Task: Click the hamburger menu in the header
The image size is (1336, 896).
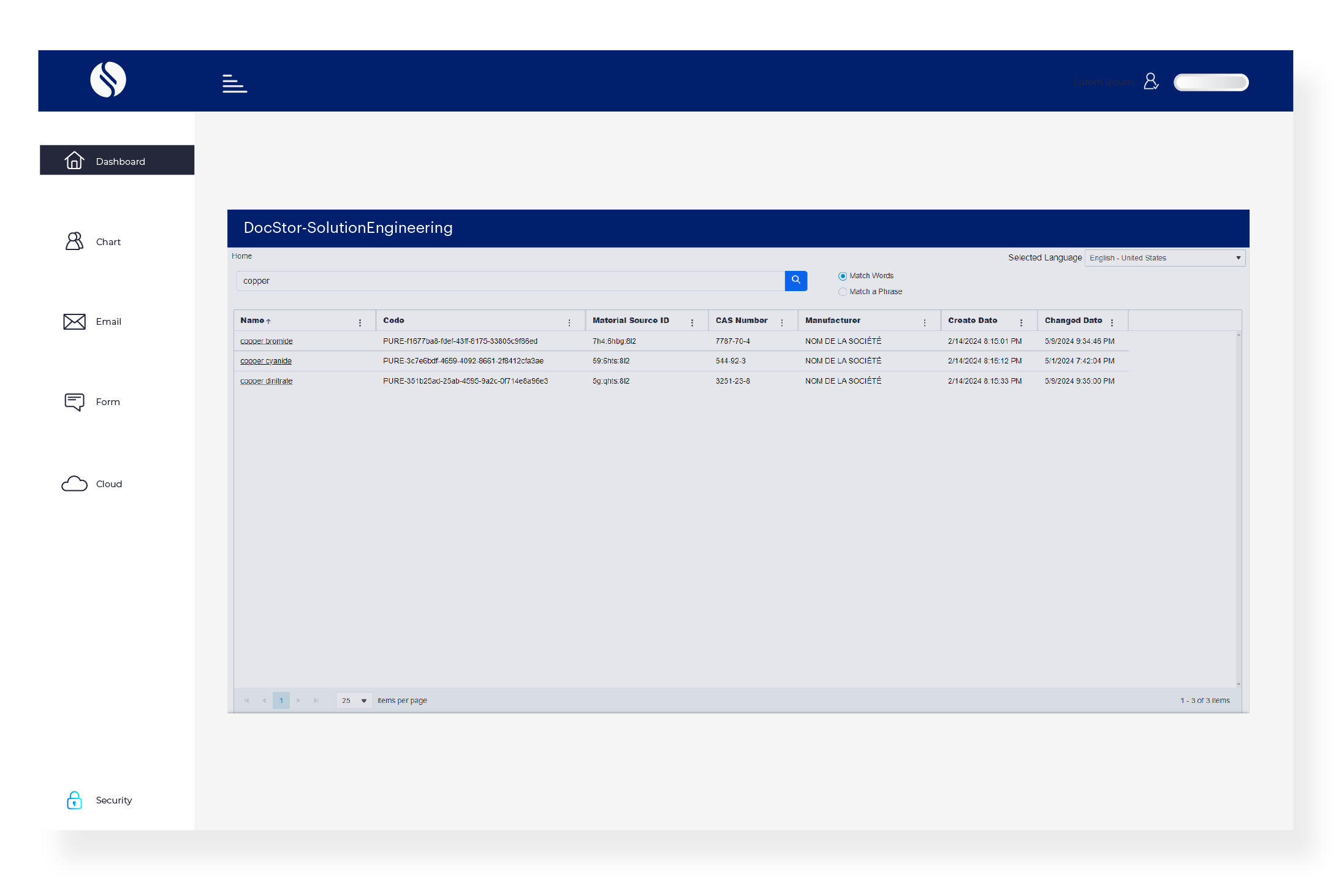Action: [234, 83]
